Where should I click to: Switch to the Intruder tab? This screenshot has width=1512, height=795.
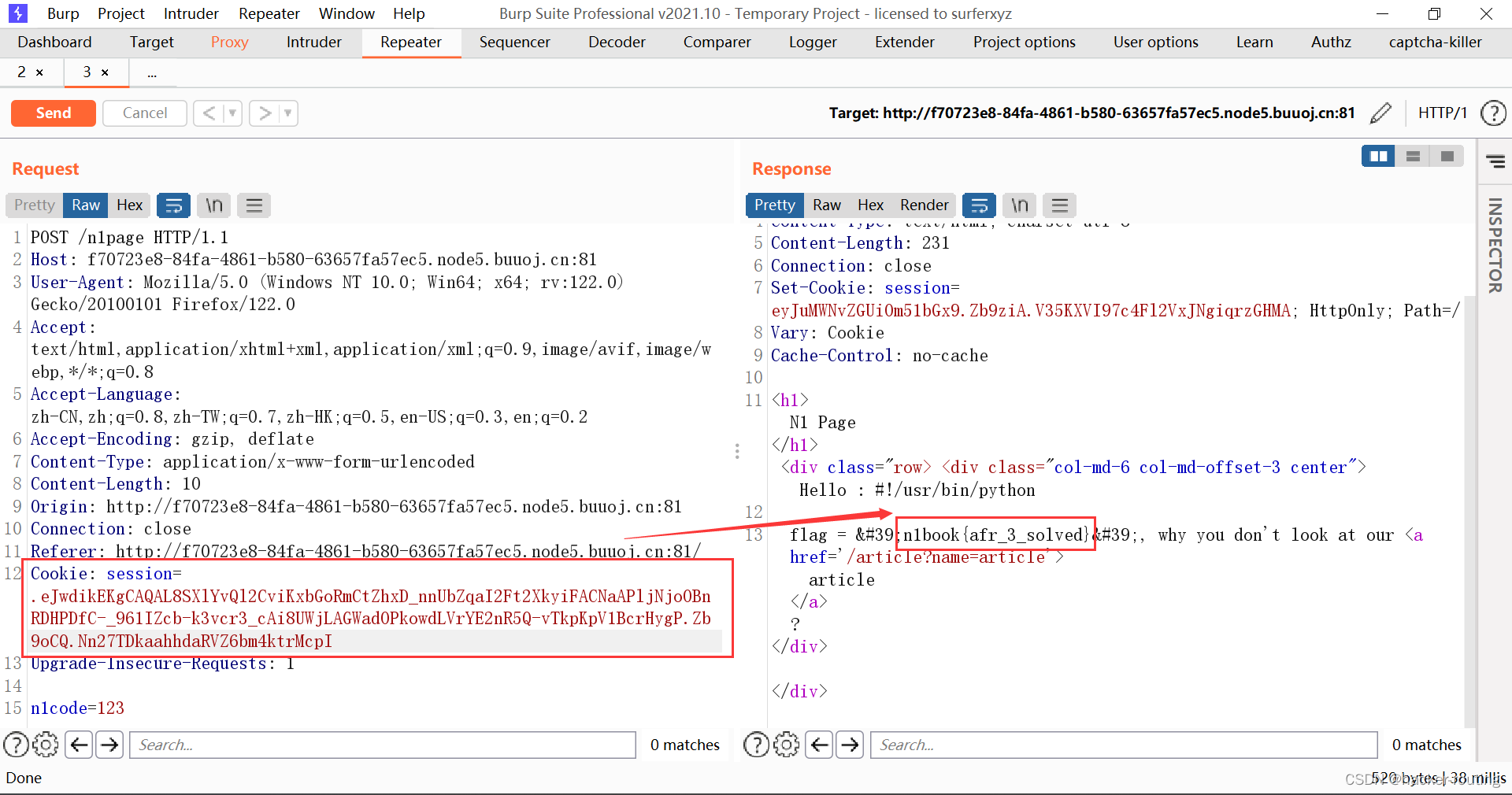[314, 43]
